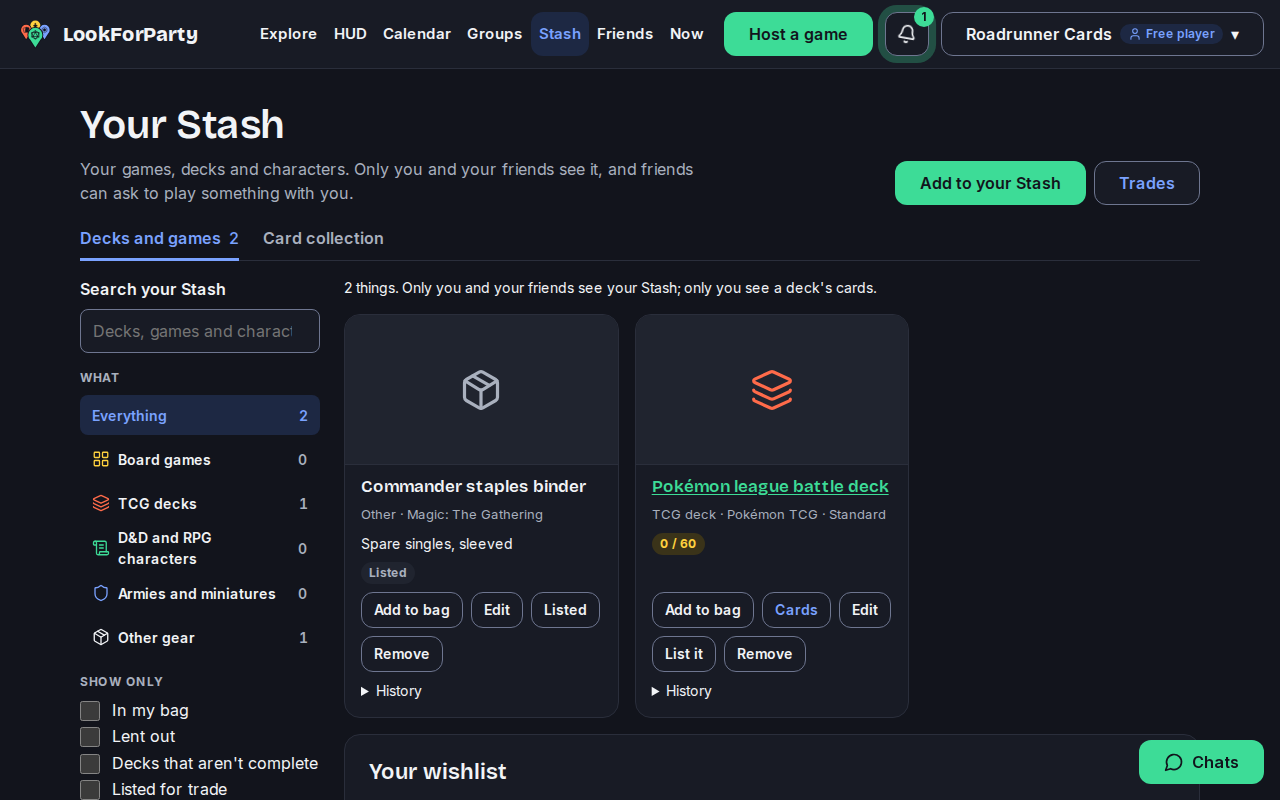Click the orange stack icon on Pokémon deck card
1280x800 pixels.
click(772, 390)
